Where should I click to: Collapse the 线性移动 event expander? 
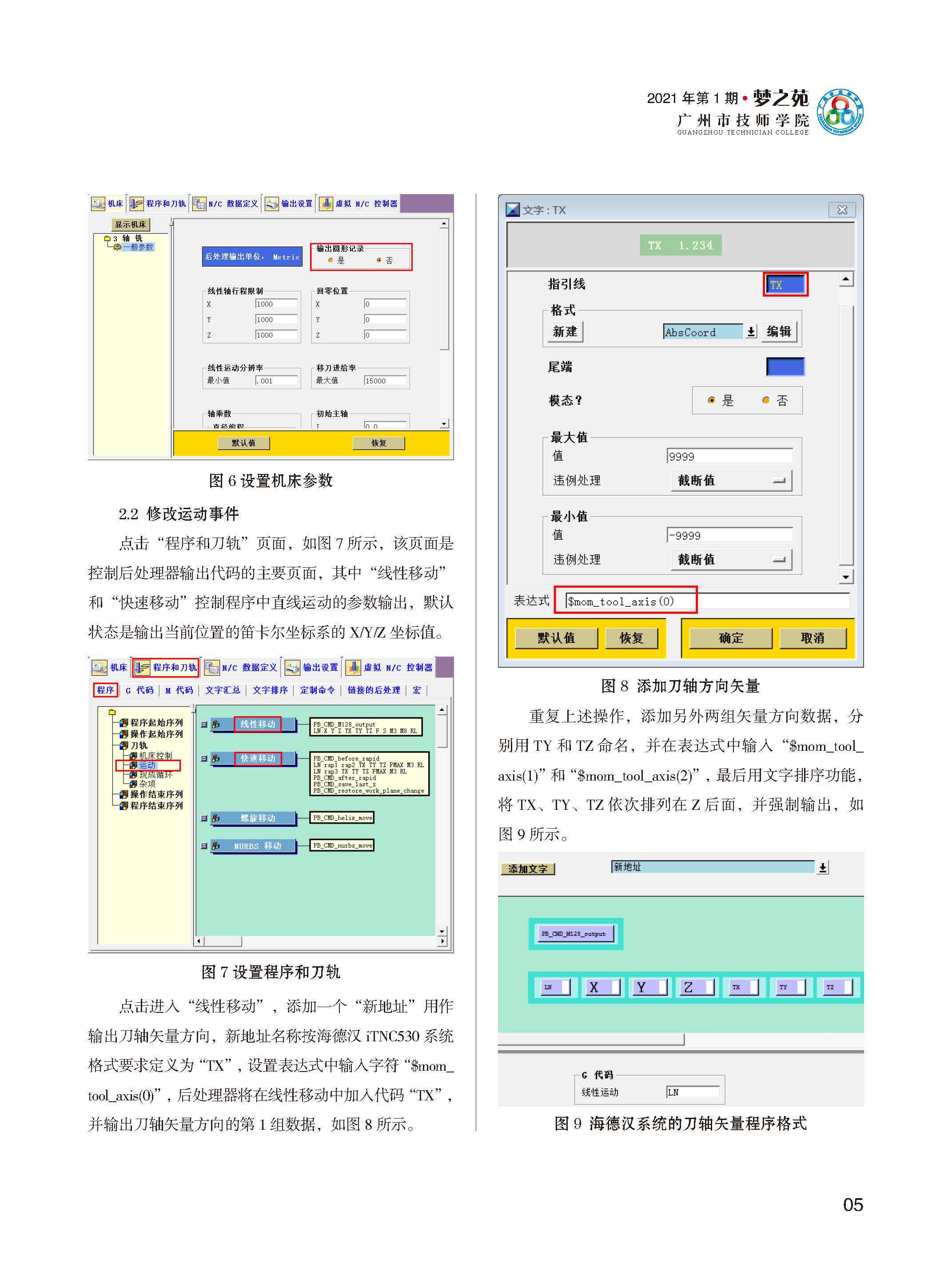[203, 725]
